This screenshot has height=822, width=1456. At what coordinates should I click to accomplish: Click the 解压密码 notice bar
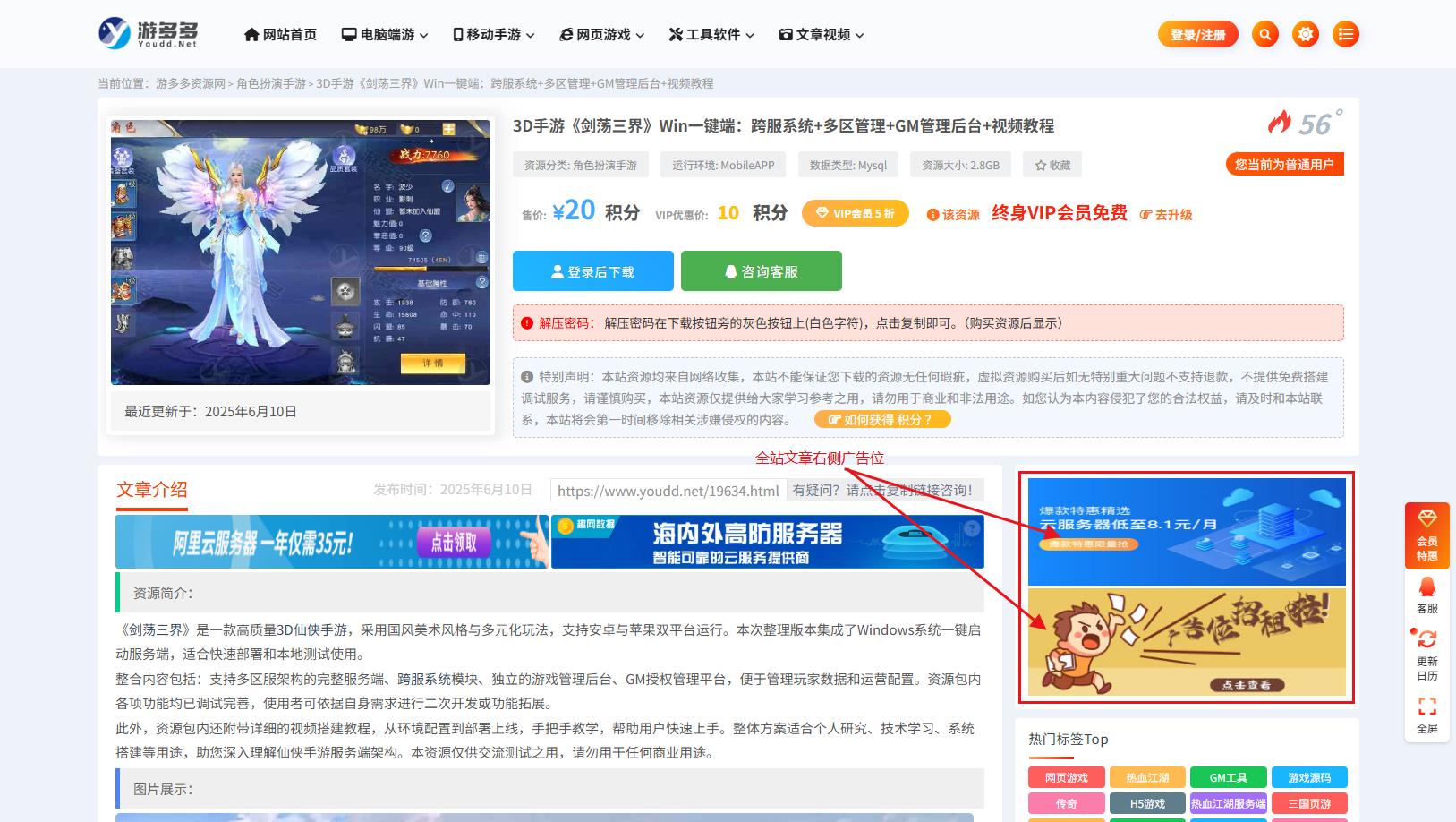tap(928, 322)
